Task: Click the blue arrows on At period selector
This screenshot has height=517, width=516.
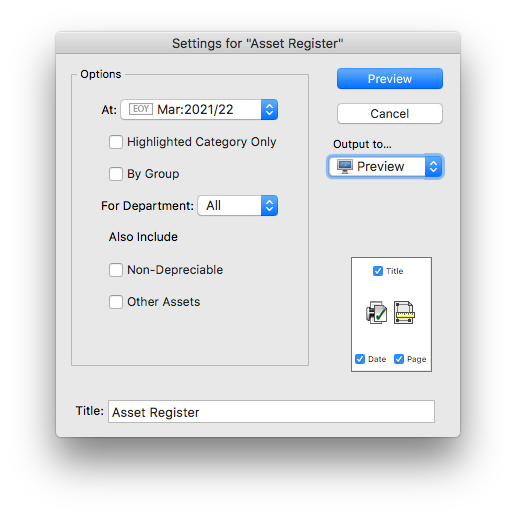Action: 270,109
